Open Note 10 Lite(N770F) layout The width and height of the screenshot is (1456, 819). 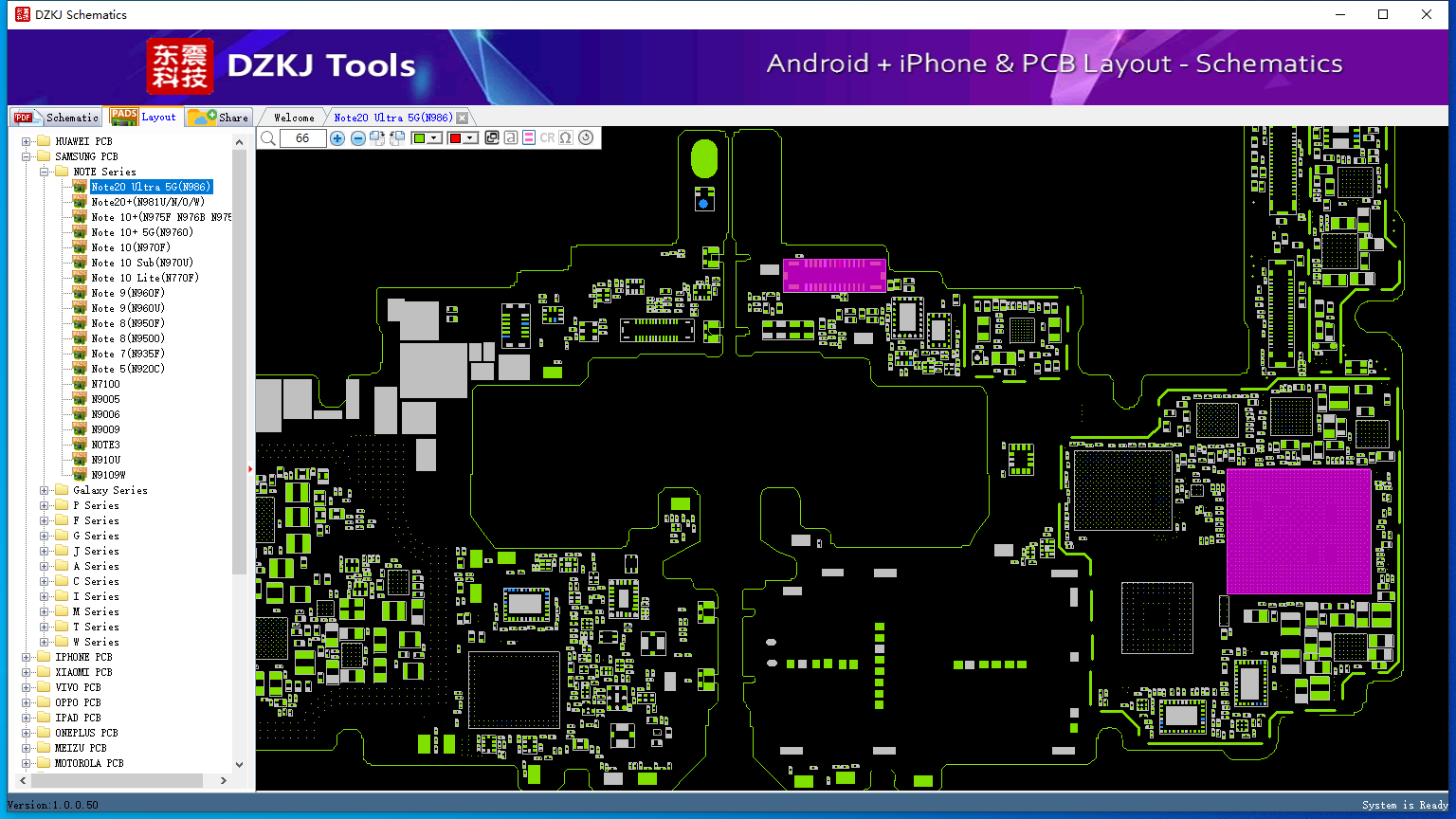pos(145,278)
